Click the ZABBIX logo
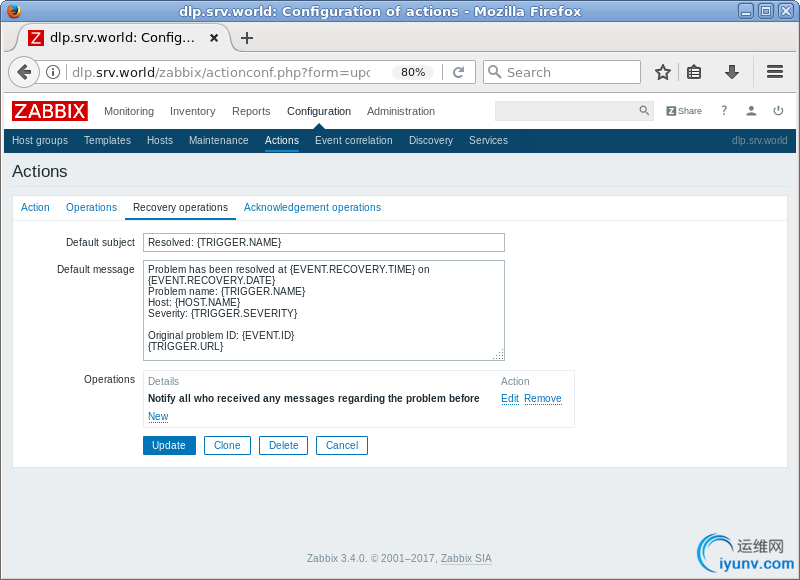The image size is (800, 580). (49, 111)
